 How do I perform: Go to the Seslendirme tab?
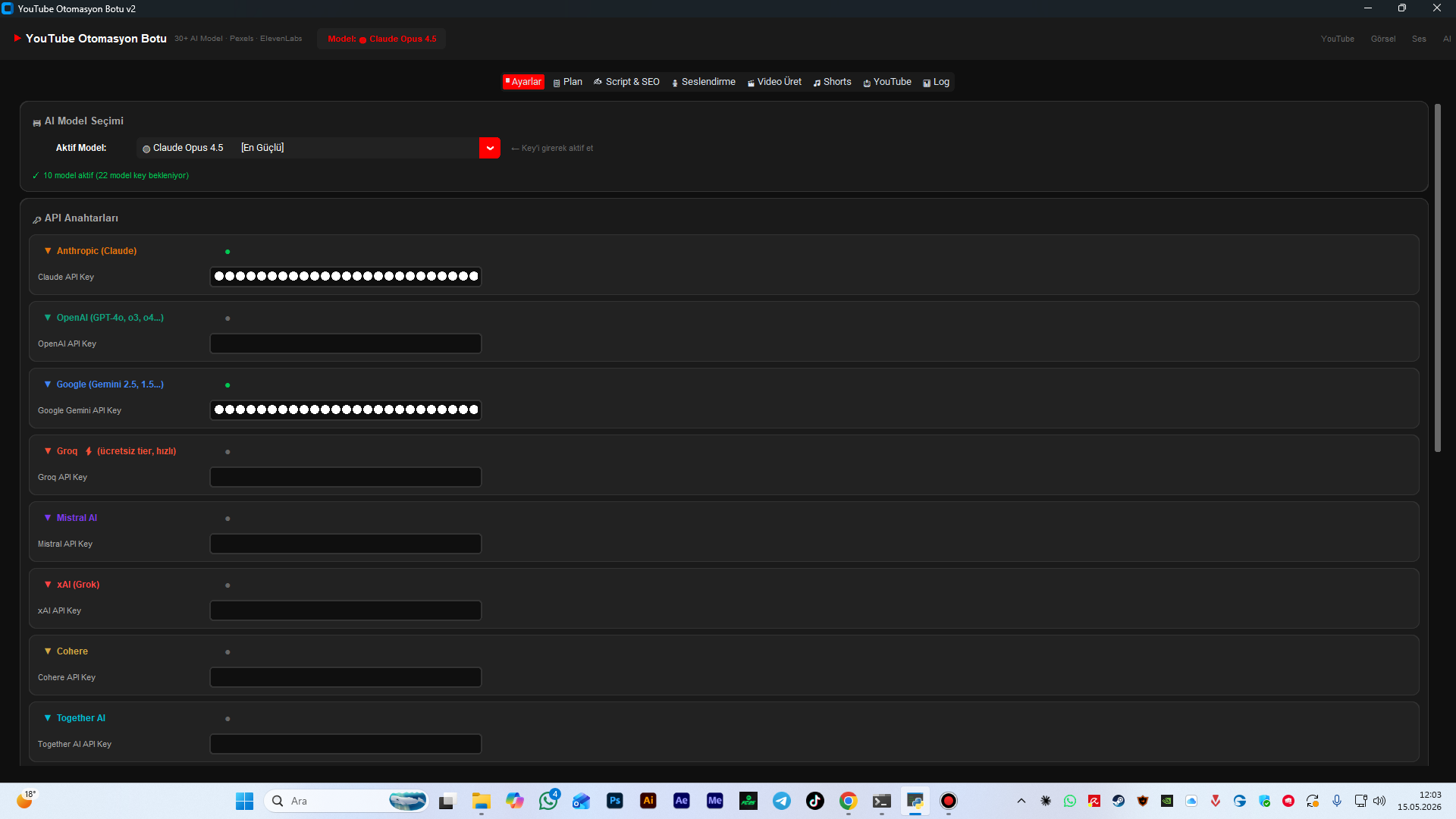704,82
